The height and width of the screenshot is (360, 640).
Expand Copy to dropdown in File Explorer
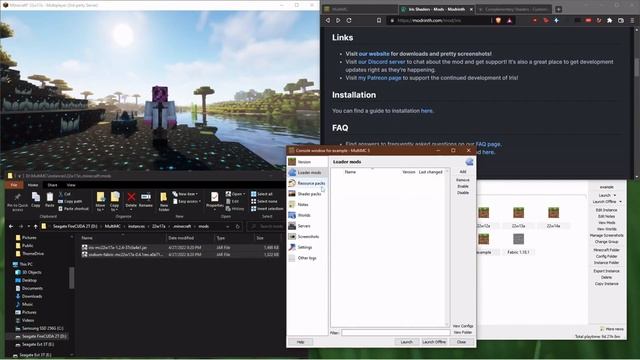pyautogui.click(x=114, y=208)
